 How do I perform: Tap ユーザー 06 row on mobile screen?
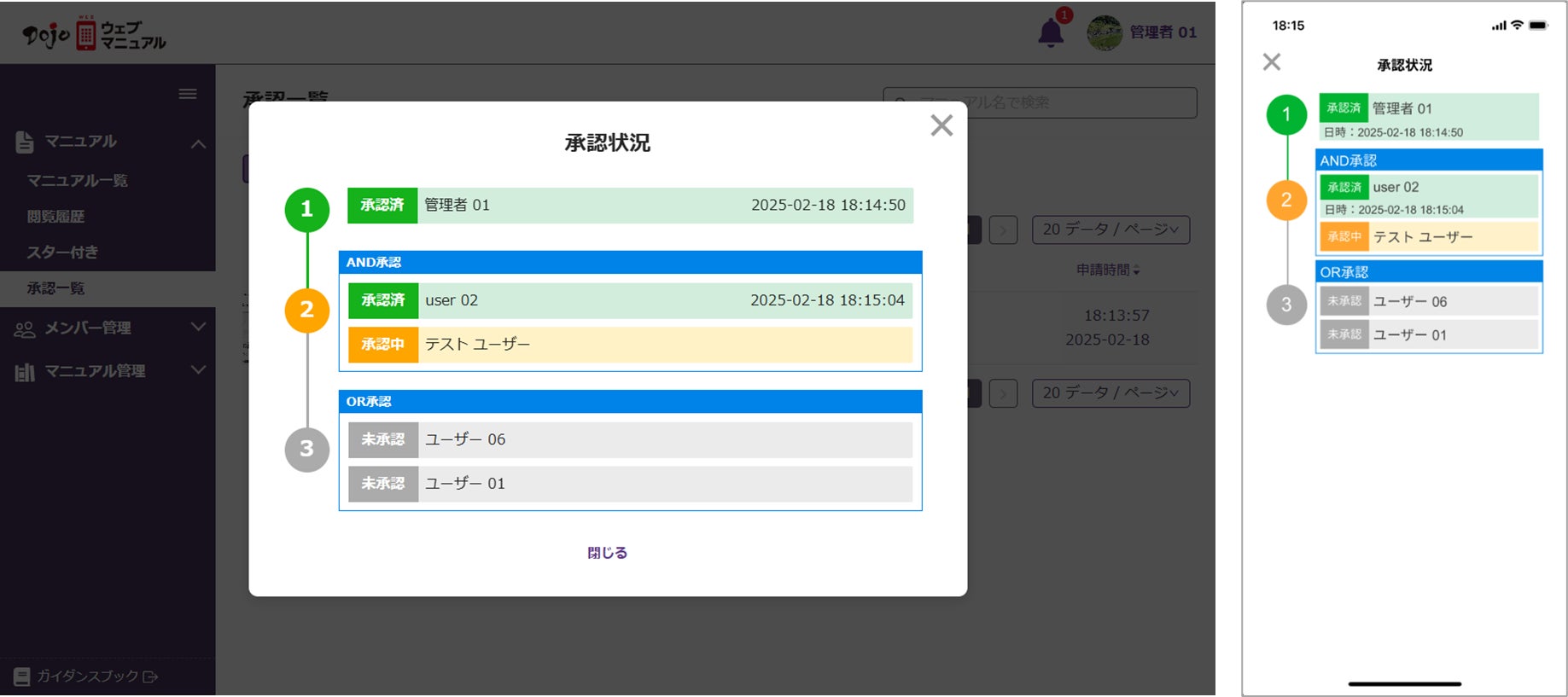[x=1429, y=301]
